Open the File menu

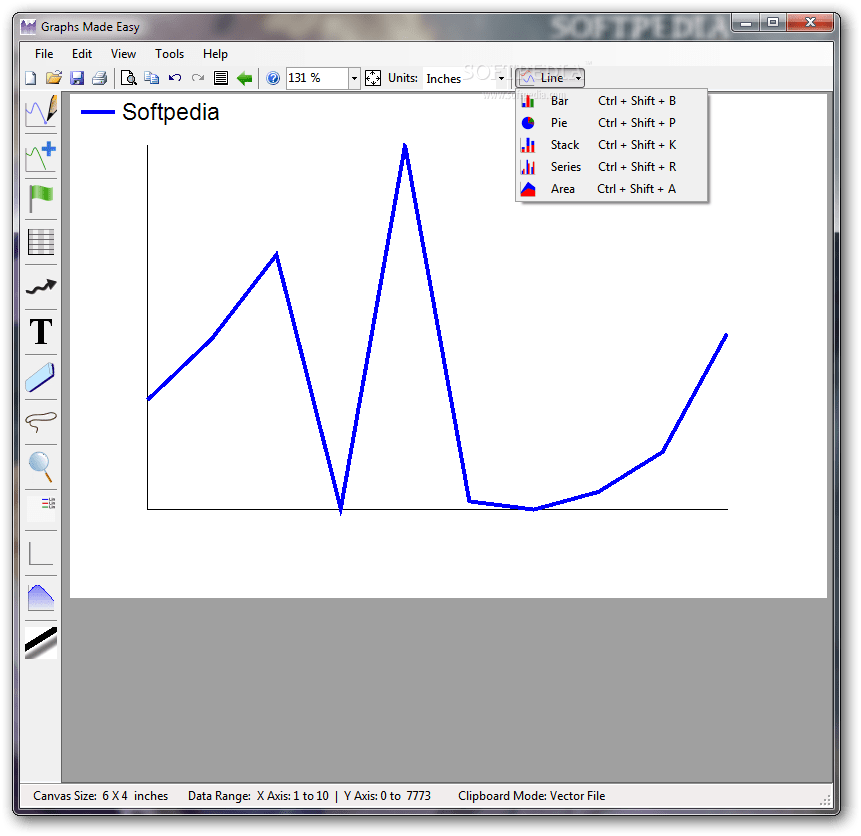click(44, 54)
